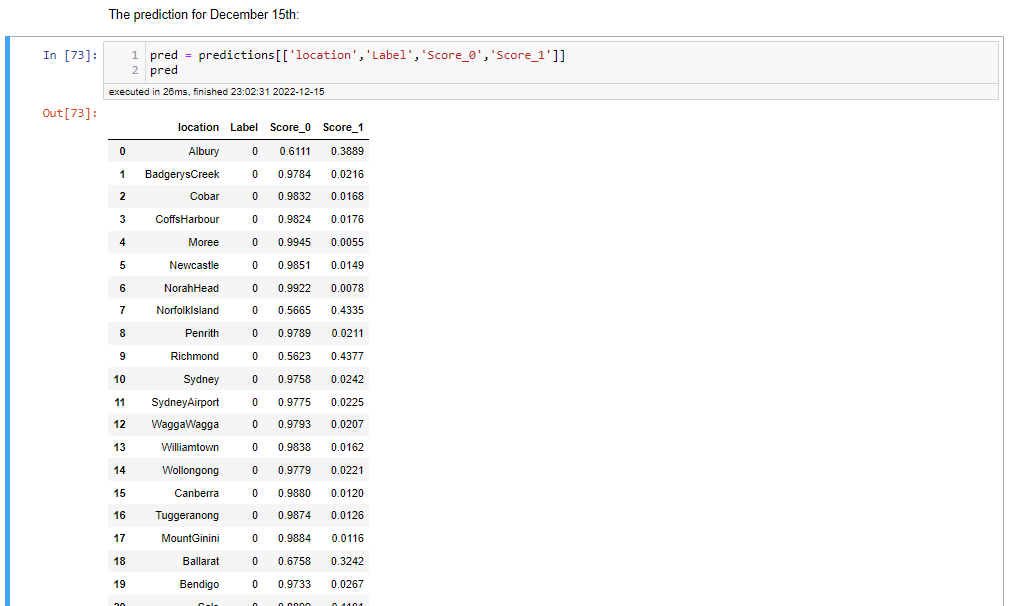
Task: Click Score_0 value 0.9922 for NorahHead
Action: 294,288
